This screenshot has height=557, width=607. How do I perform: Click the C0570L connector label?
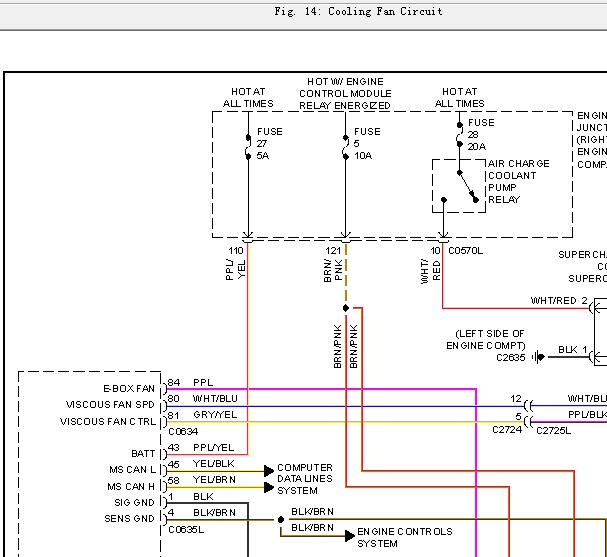point(465,251)
